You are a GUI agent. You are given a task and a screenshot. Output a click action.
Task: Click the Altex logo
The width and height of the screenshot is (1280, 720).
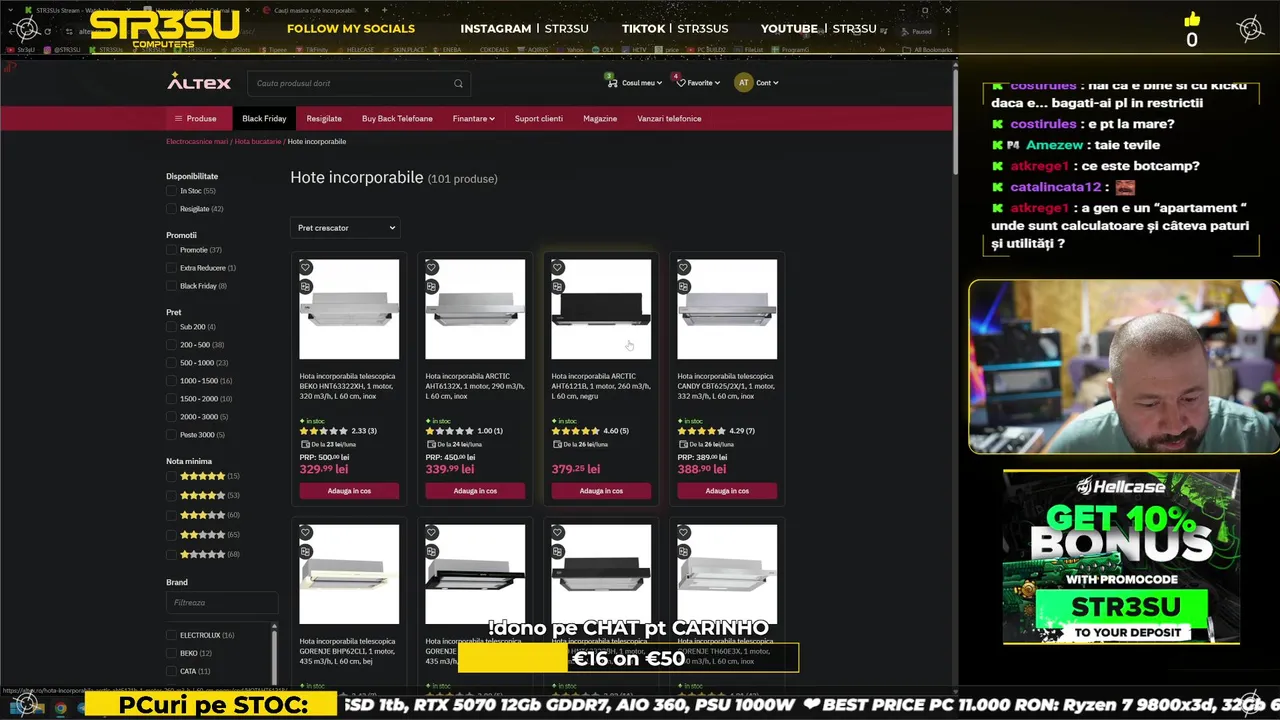pos(199,82)
